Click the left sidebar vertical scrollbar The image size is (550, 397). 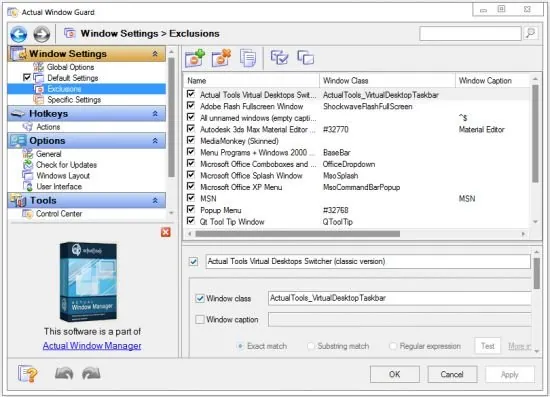click(x=171, y=117)
